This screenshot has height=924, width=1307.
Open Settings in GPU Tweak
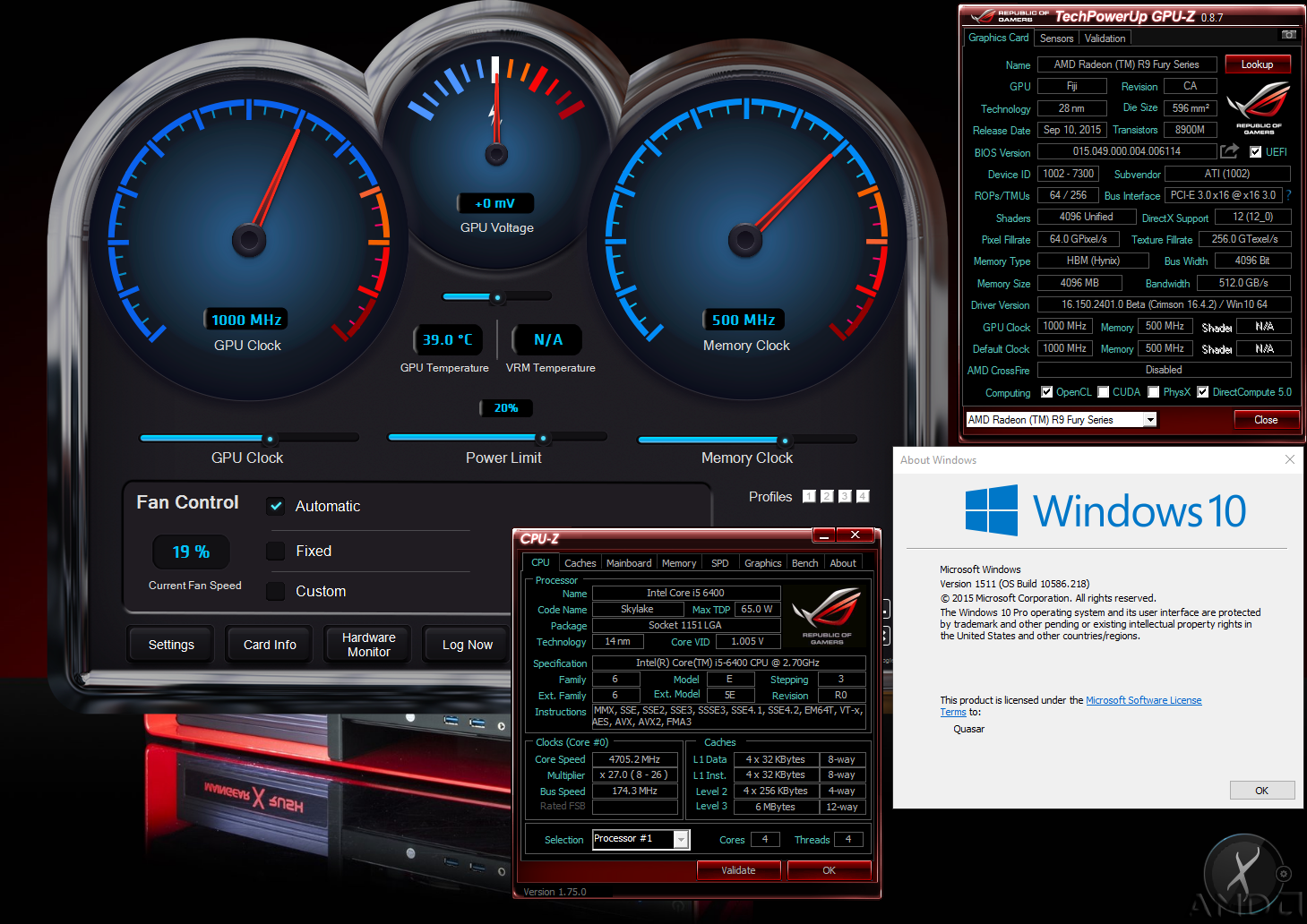171,645
